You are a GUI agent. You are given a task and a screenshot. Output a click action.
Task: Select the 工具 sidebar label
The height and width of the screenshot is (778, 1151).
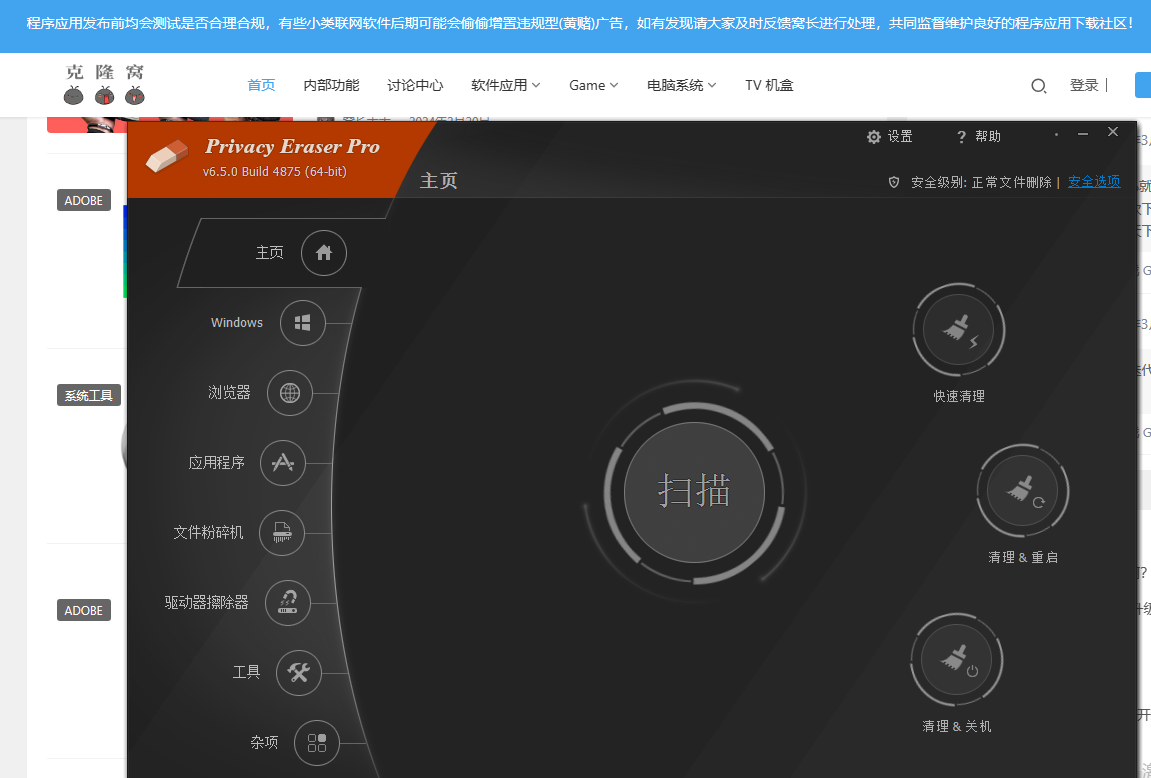tap(247, 672)
